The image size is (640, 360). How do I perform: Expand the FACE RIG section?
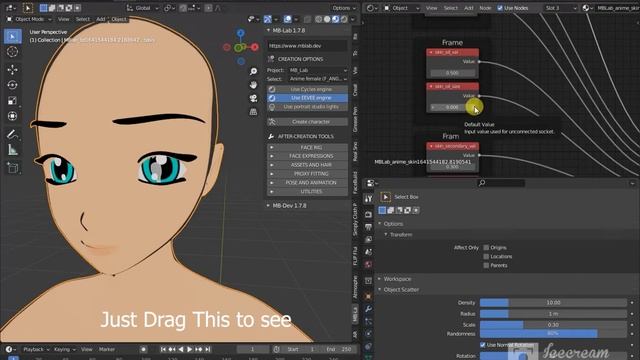point(307,147)
